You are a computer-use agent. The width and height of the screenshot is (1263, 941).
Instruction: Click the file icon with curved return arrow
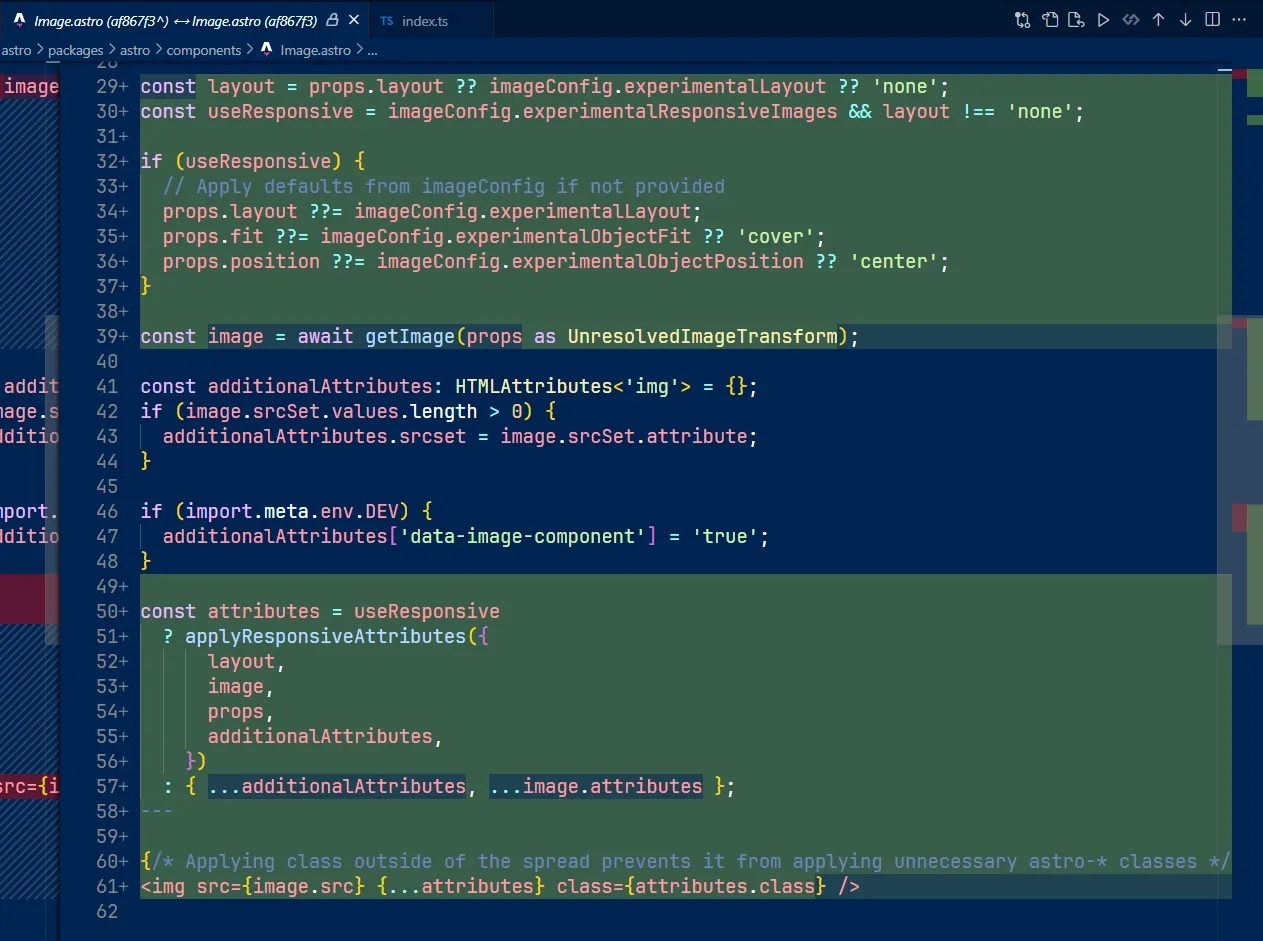point(1076,20)
